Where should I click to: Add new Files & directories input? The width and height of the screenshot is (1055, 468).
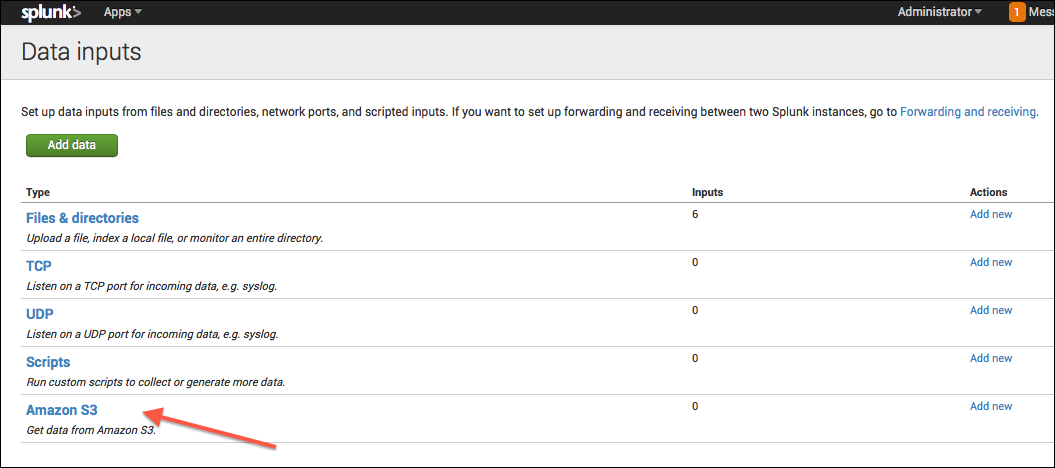click(x=990, y=214)
